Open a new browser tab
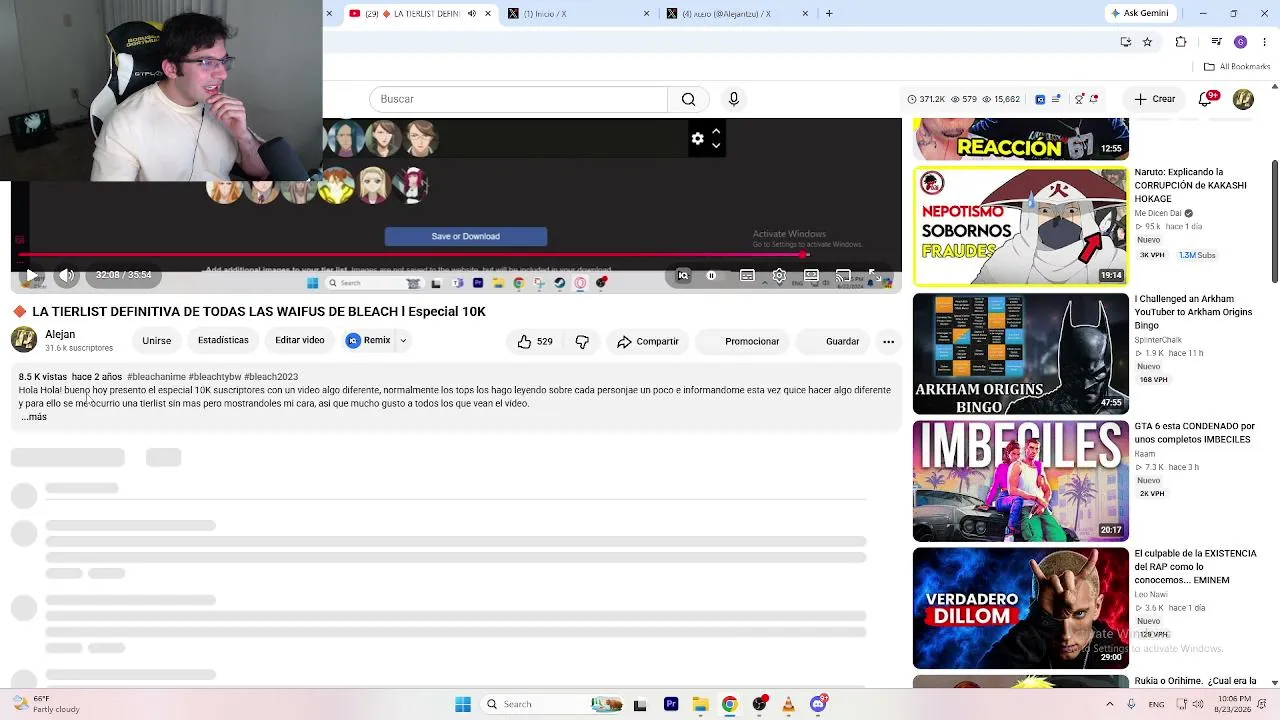This screenshot has width=1280, height=720. pos(829,14)
